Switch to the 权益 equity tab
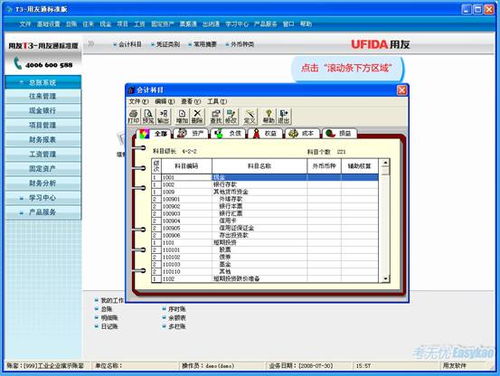500x376 pixels. (265, 134)
